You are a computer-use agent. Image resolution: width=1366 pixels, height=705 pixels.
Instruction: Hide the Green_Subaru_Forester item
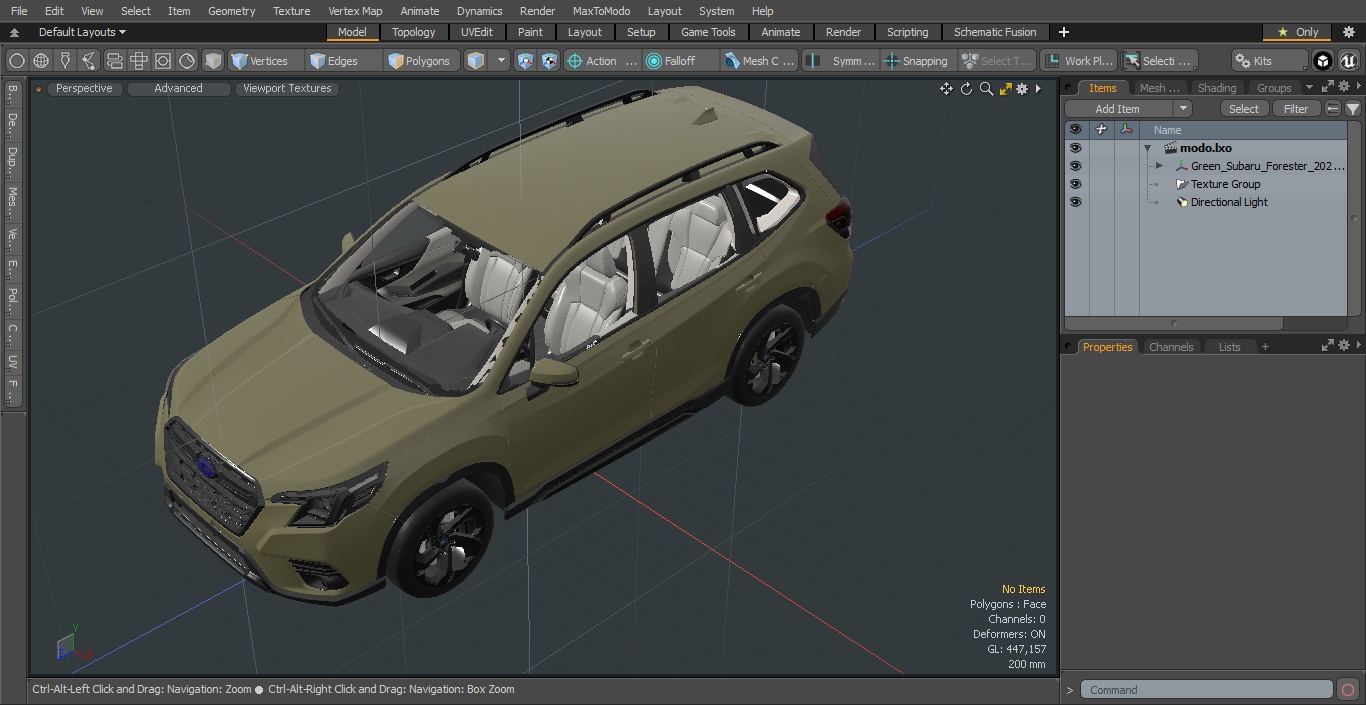tap(1075, 166)
